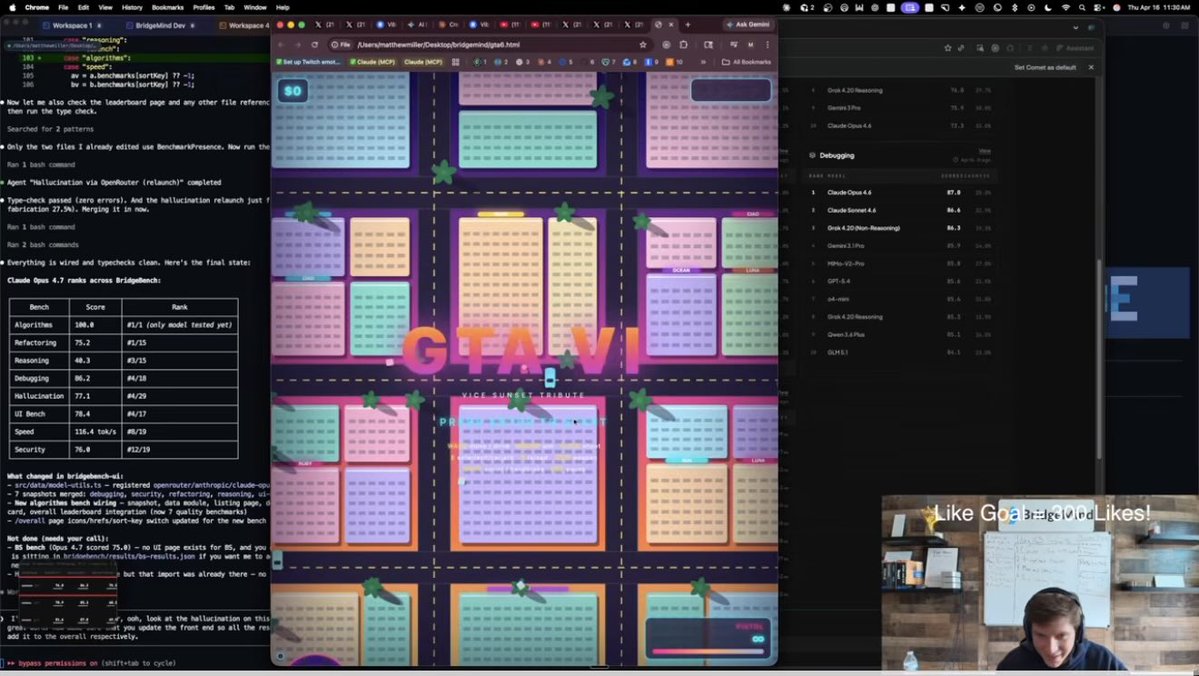Viewport: 1199px width, 676px height.
Task: Open bookmark group numbered 10
Action: (674, 62)
